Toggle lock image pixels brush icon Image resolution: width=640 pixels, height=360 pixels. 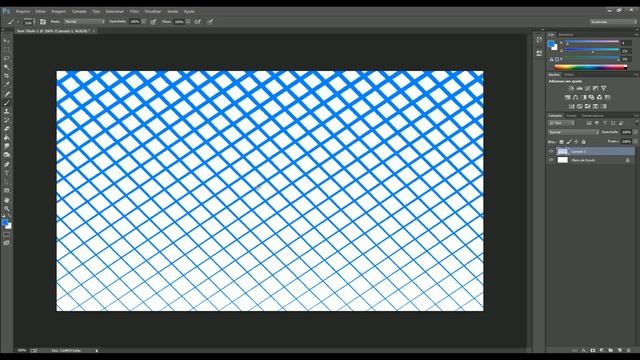(569, 142)
